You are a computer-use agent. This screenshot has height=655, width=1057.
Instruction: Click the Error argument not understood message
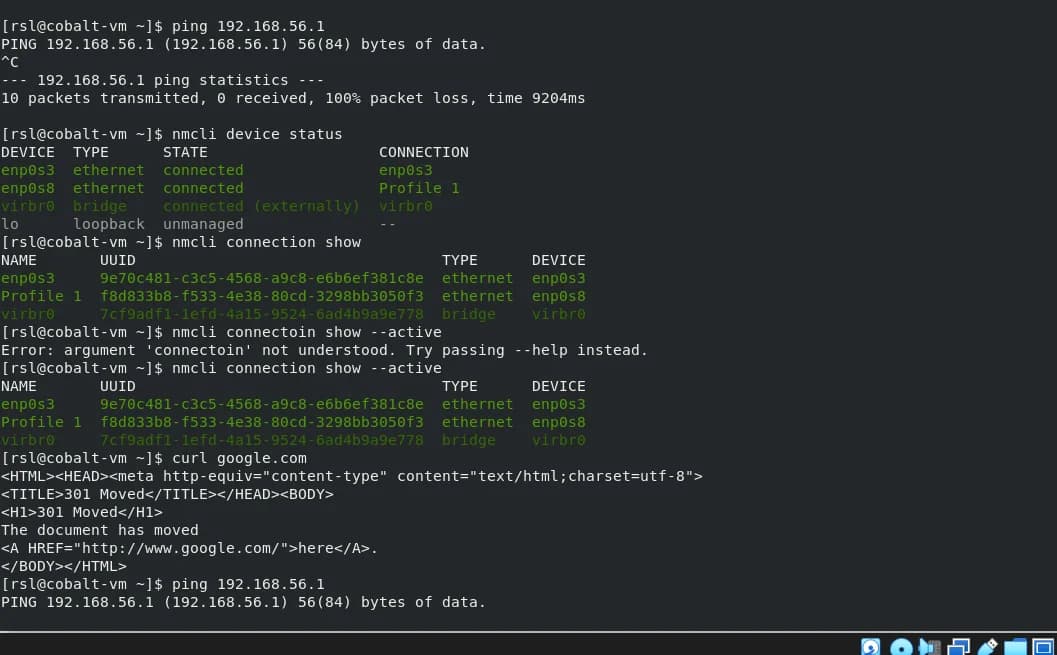pyautogui.click(x=324, y=350)
